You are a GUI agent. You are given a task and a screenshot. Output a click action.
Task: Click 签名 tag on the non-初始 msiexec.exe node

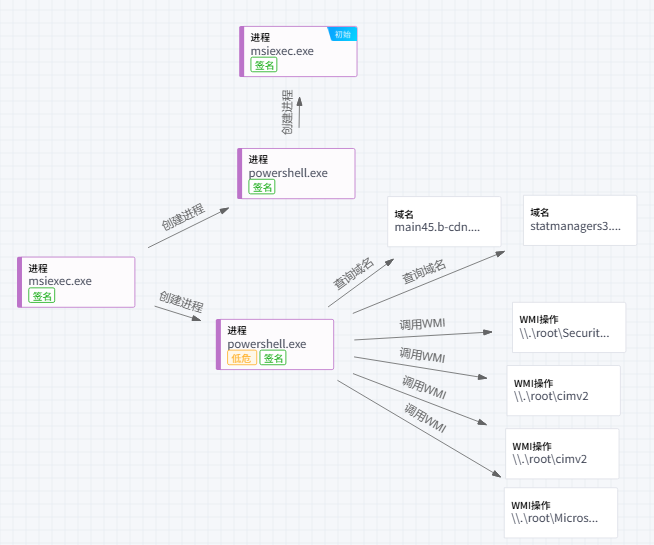(x=42, y=296)
